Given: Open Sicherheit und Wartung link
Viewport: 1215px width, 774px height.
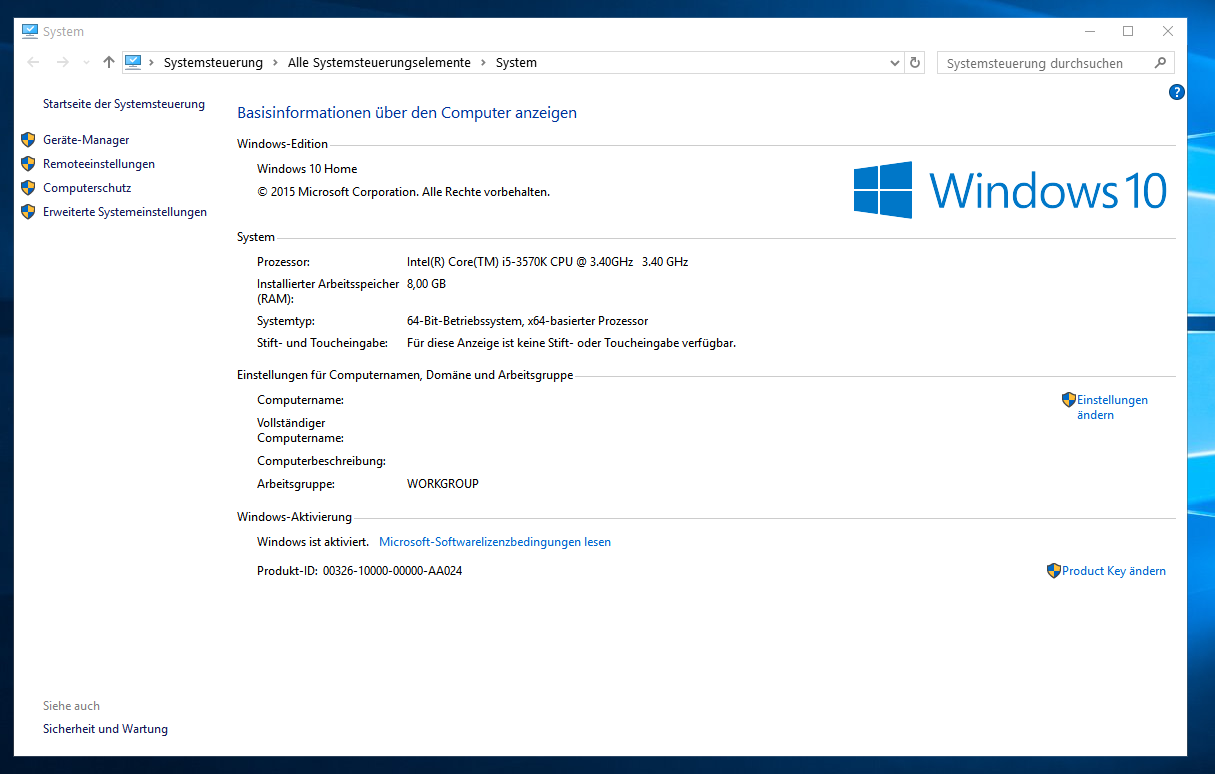Looking at the screenshot, I should [x=105, y=729].
